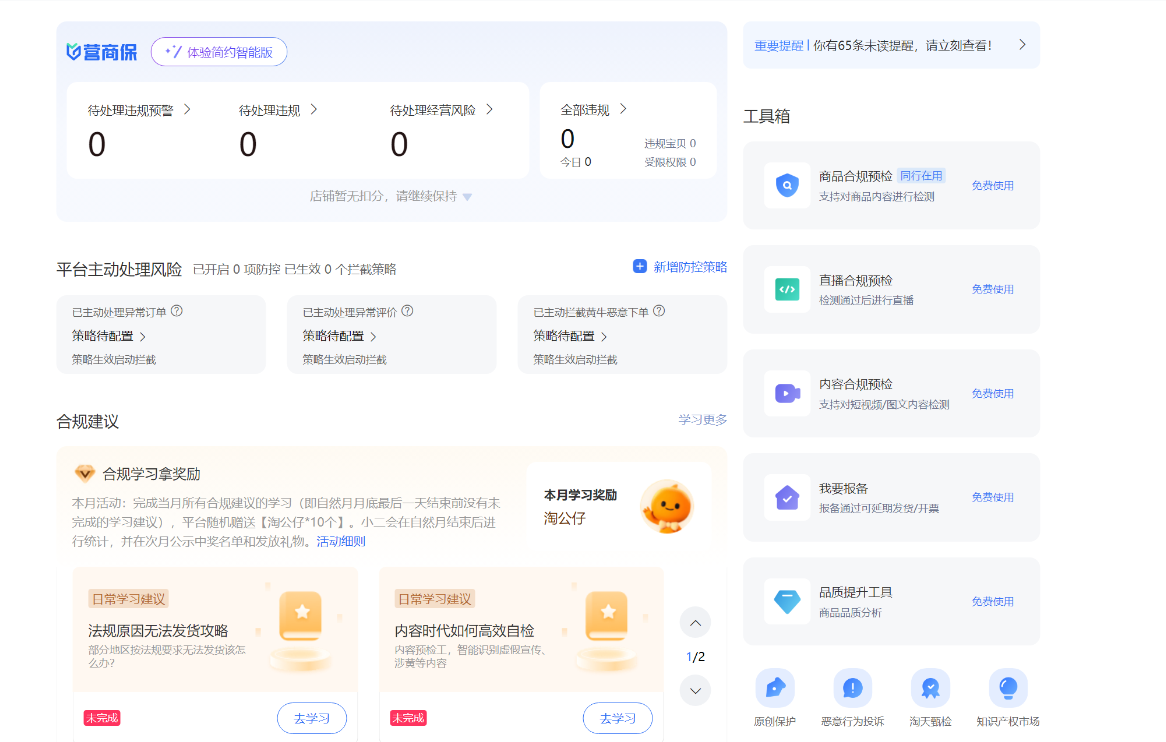1166x742 pixels.
Task: Open 待处理违规预警 details
Action: [x=139, y=110]
